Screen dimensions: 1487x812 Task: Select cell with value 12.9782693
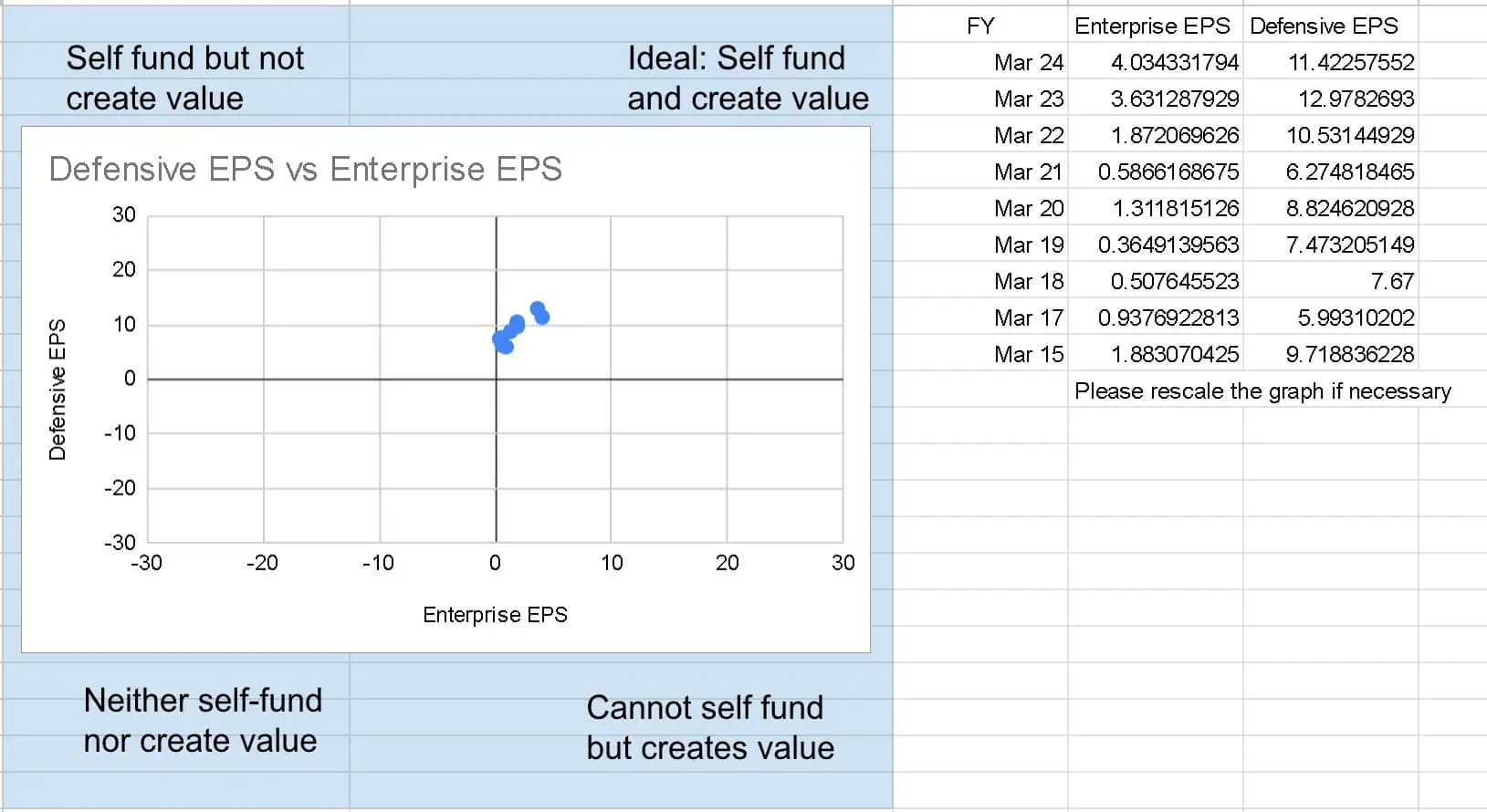tap(1330, 99)
